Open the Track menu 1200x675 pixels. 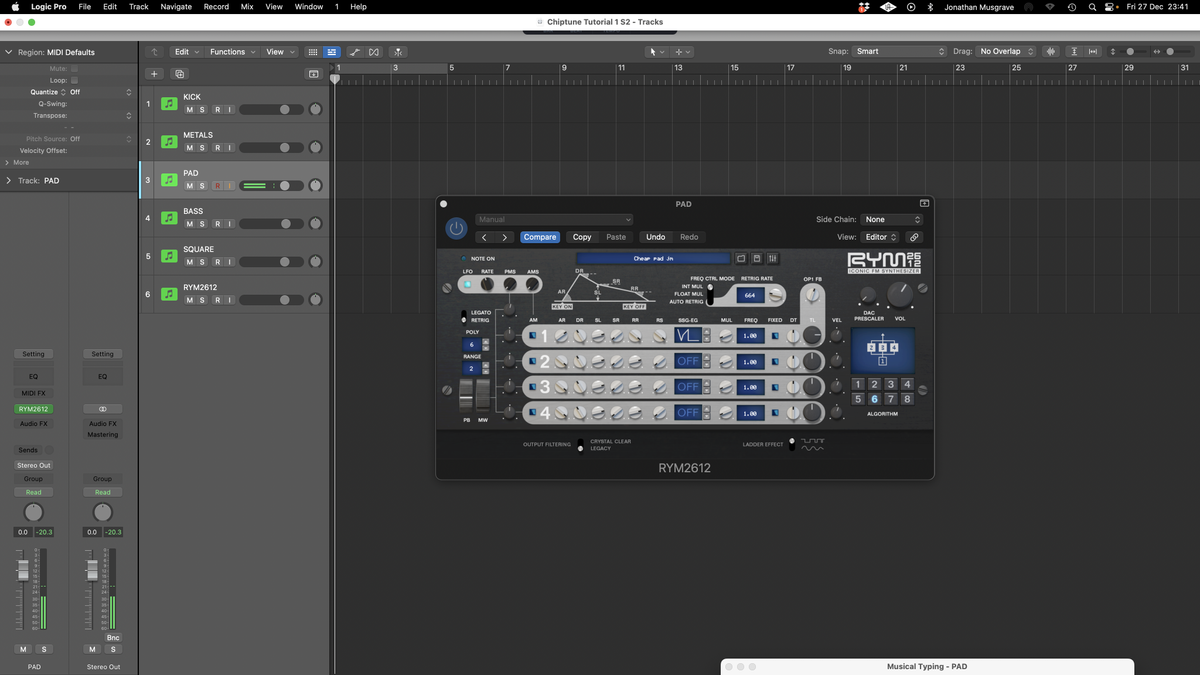139,7
